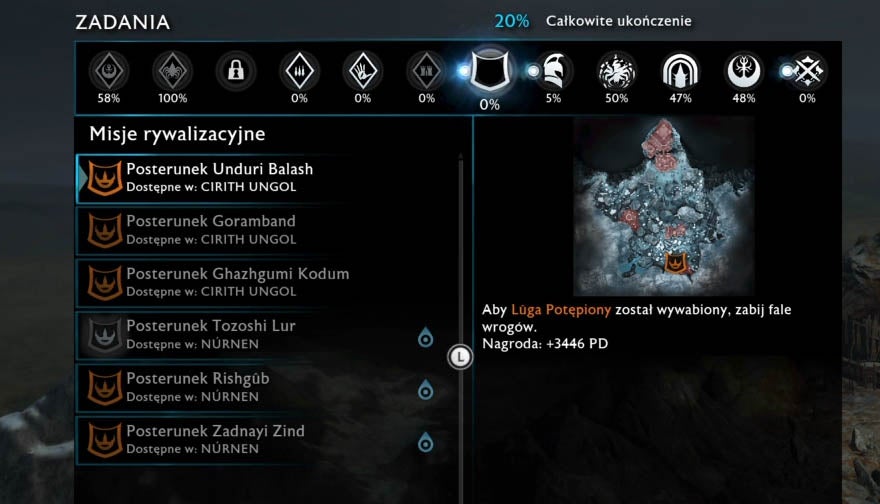Screen dimensions: 880x504
Task: Select the helmet category showing 5%
Action: click(x=554, y=71)
